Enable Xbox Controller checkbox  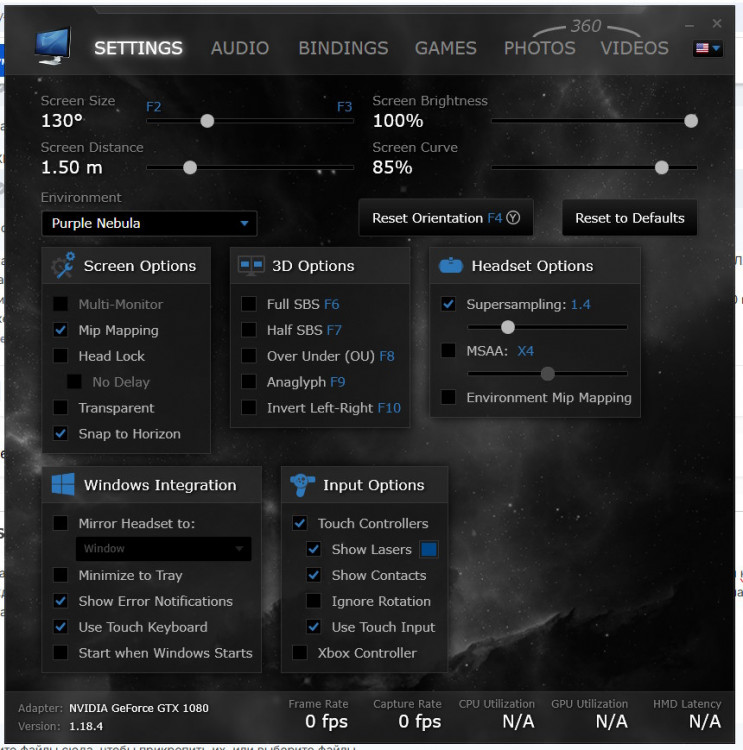point(299,652)
